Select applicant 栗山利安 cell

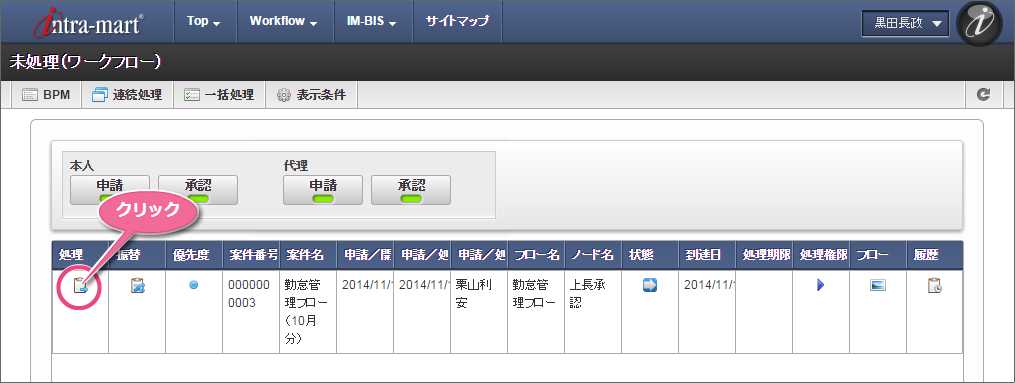click(479, 312)
